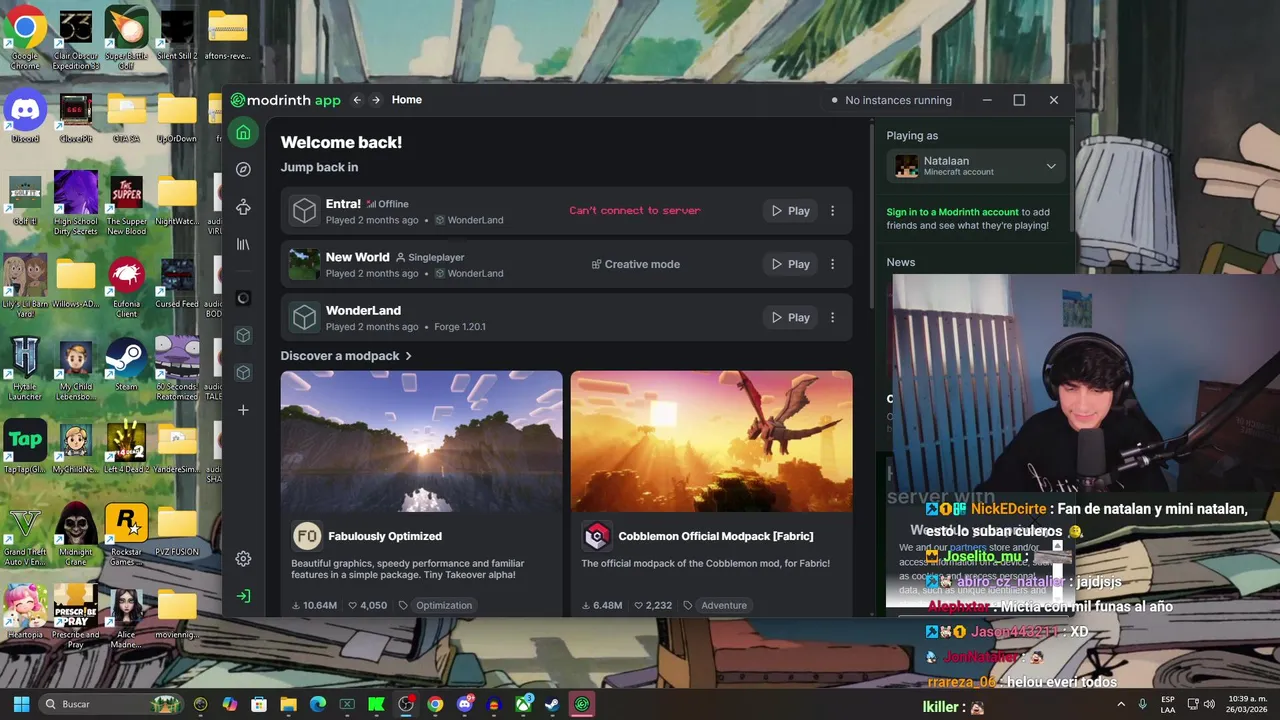1280x720 pixels.
Task: Open the UpOrDown folder
Action: (177, 117)
